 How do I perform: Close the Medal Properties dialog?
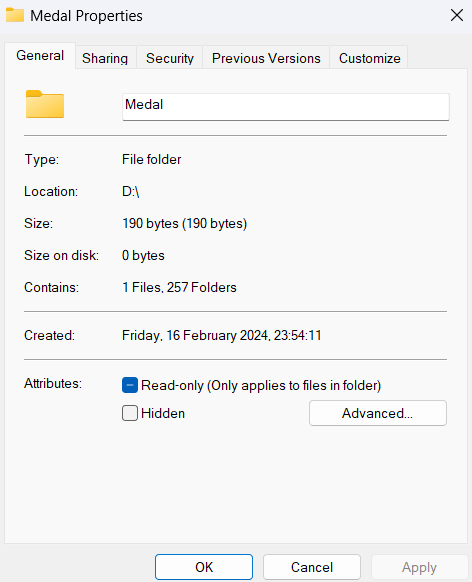pos(457,15)
